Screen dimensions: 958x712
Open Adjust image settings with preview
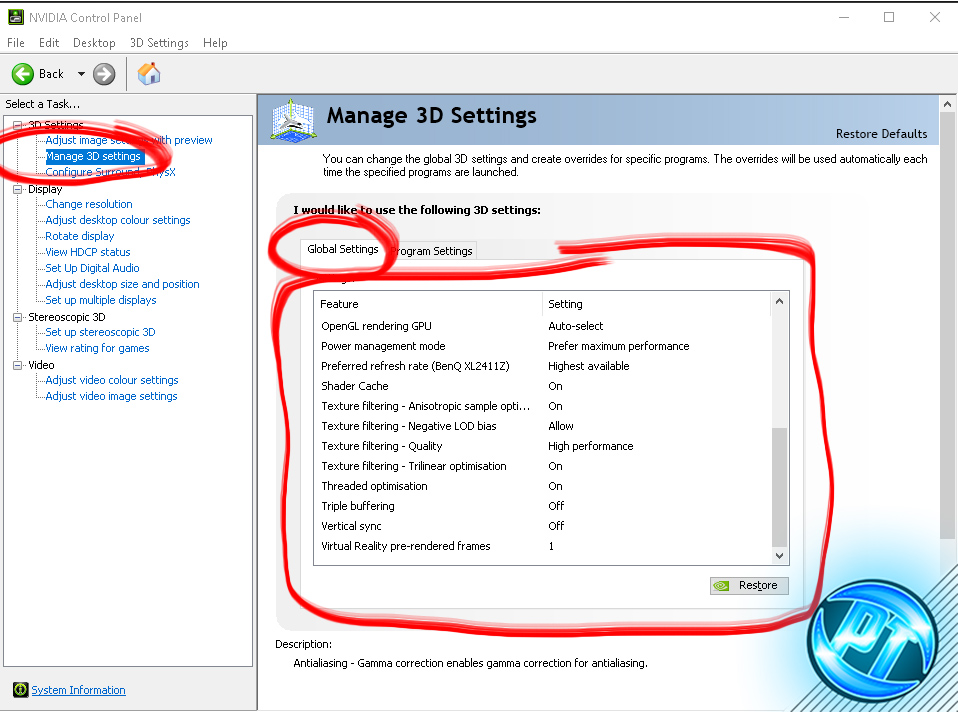[x=129, y=141]
